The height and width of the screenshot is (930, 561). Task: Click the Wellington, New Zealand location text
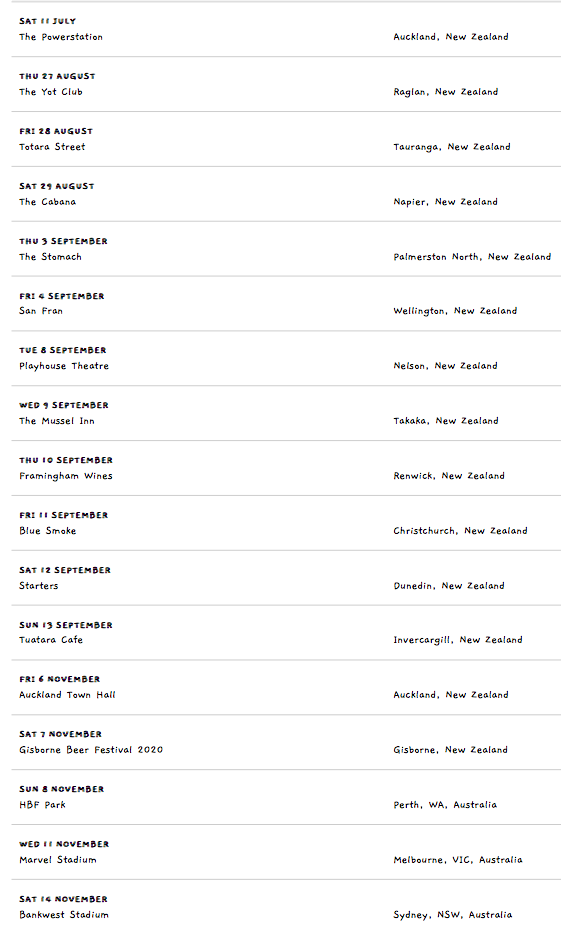(455, 311)
